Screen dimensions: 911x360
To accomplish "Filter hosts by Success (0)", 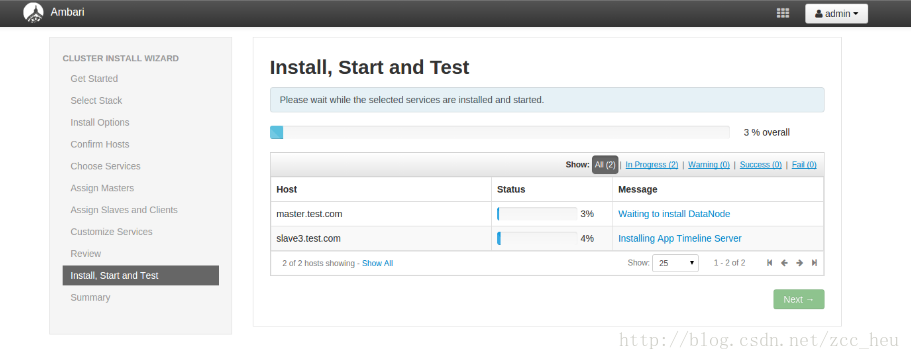I will tap(761, 165).
